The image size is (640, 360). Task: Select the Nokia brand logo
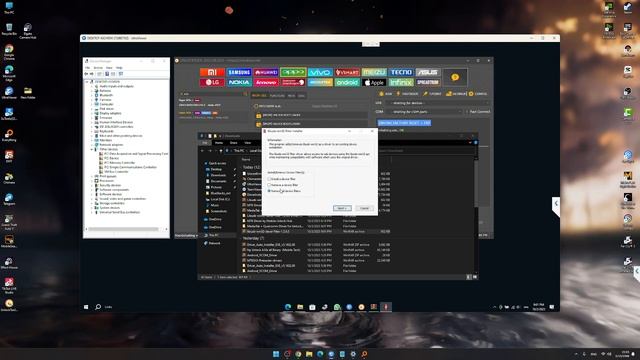pyautogui.click(x=239, y=82)
